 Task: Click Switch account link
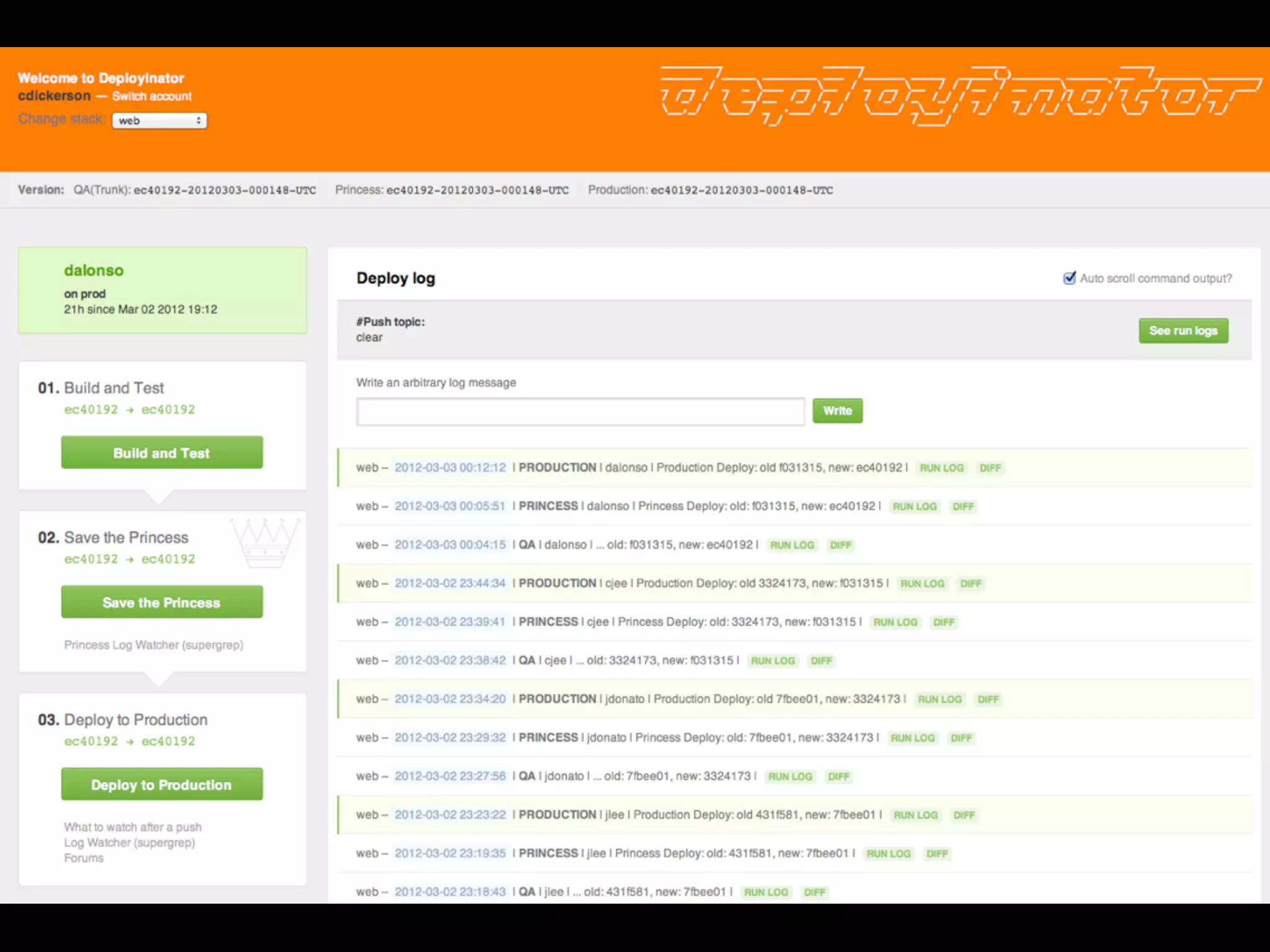152,97
